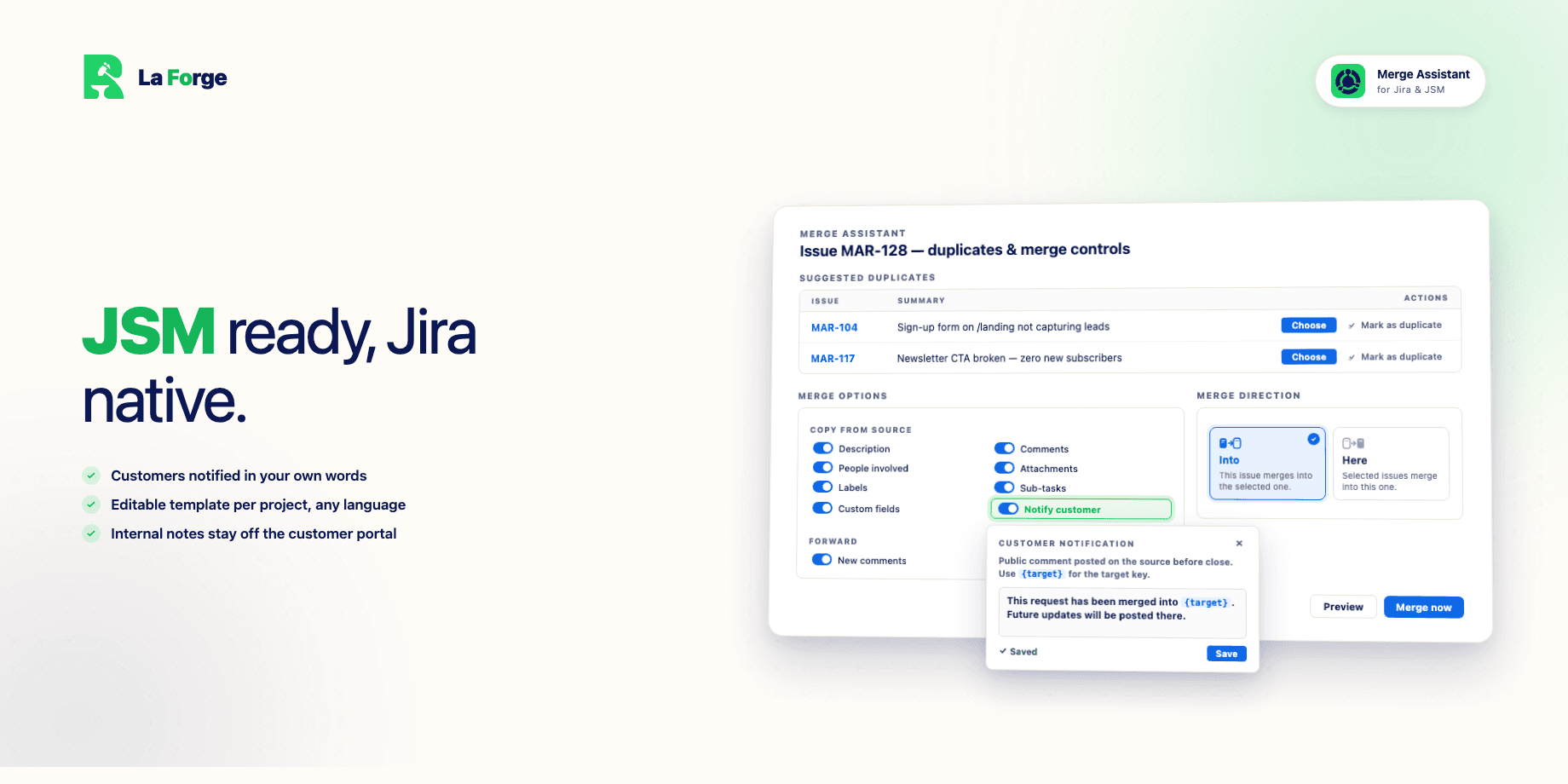Click 'Sign-up form on /landing not capturing leads'
1568x784 pixels.
[x=1003, y=327]
